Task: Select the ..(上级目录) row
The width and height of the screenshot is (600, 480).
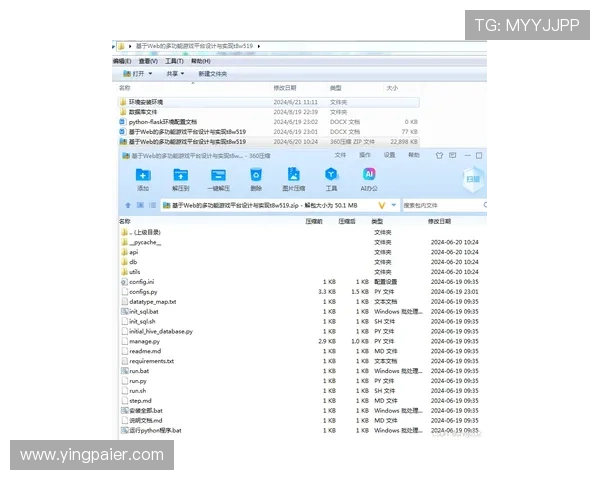Action: click(x=300, y=232)
